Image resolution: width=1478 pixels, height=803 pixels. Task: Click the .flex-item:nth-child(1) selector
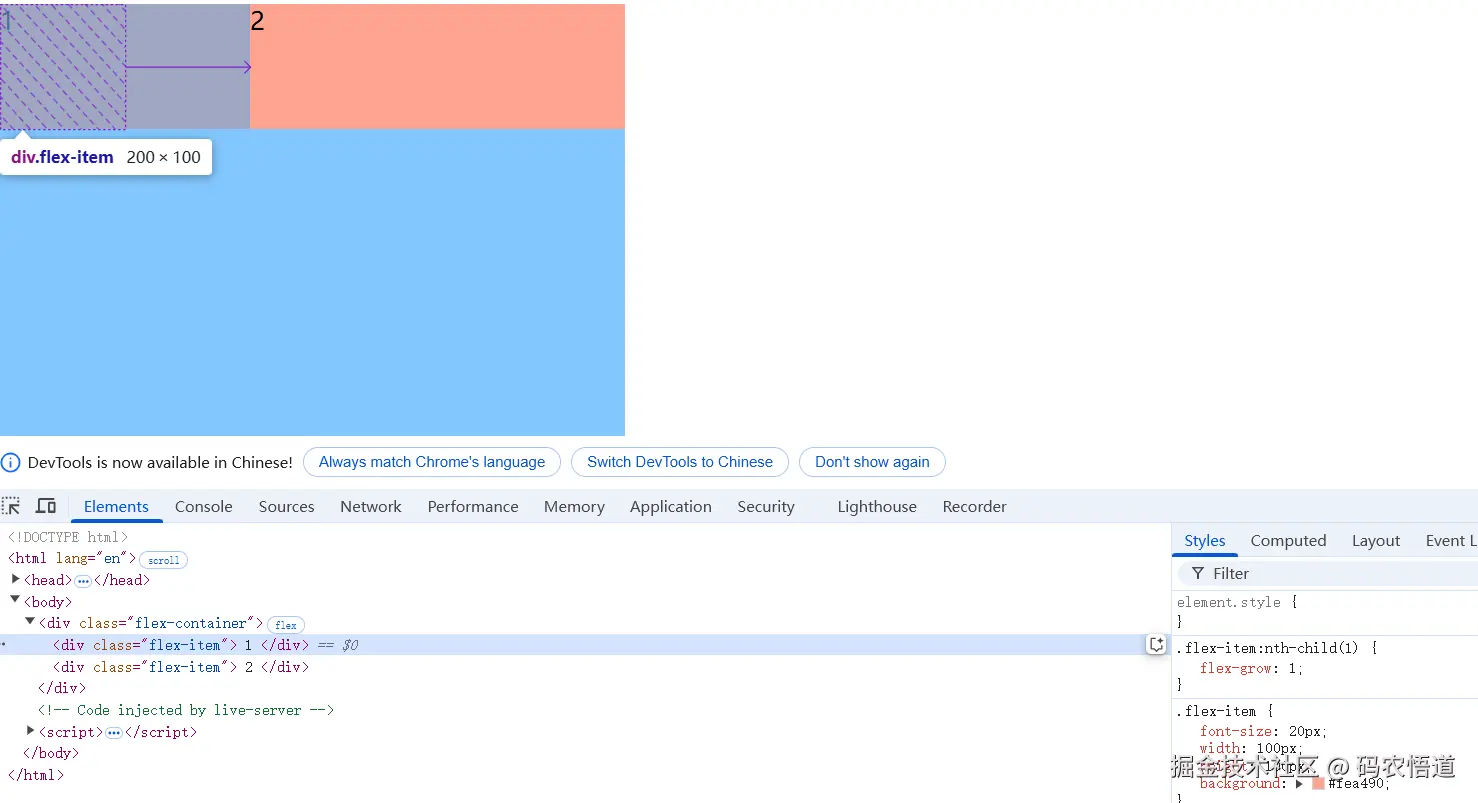coord(1268,648)
